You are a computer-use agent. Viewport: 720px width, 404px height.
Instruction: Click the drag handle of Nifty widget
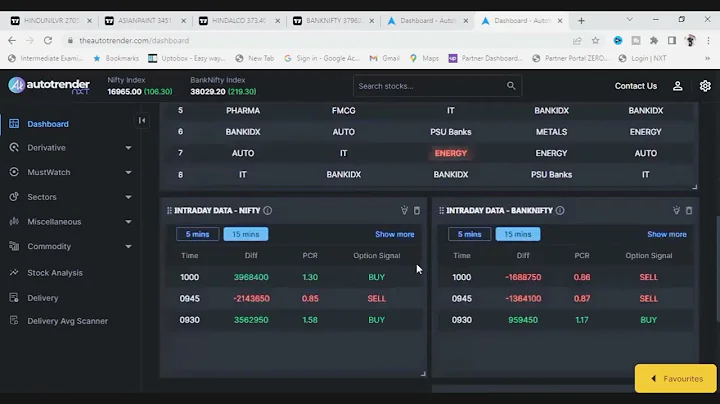[x=169, y=210]
